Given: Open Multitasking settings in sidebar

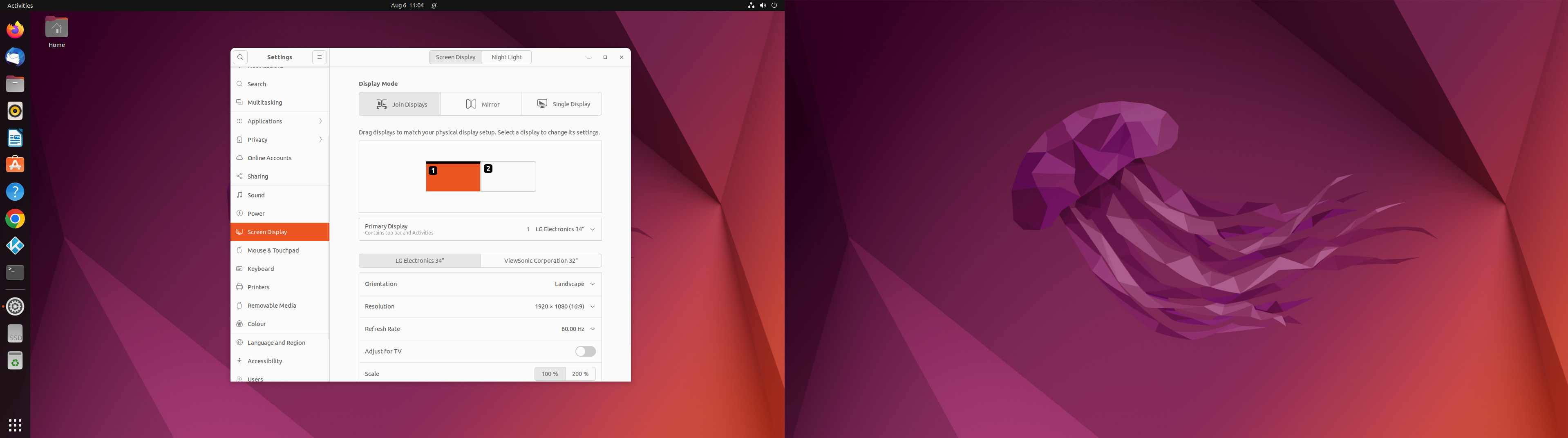Looking at the screenshot, I should [280, 102].
